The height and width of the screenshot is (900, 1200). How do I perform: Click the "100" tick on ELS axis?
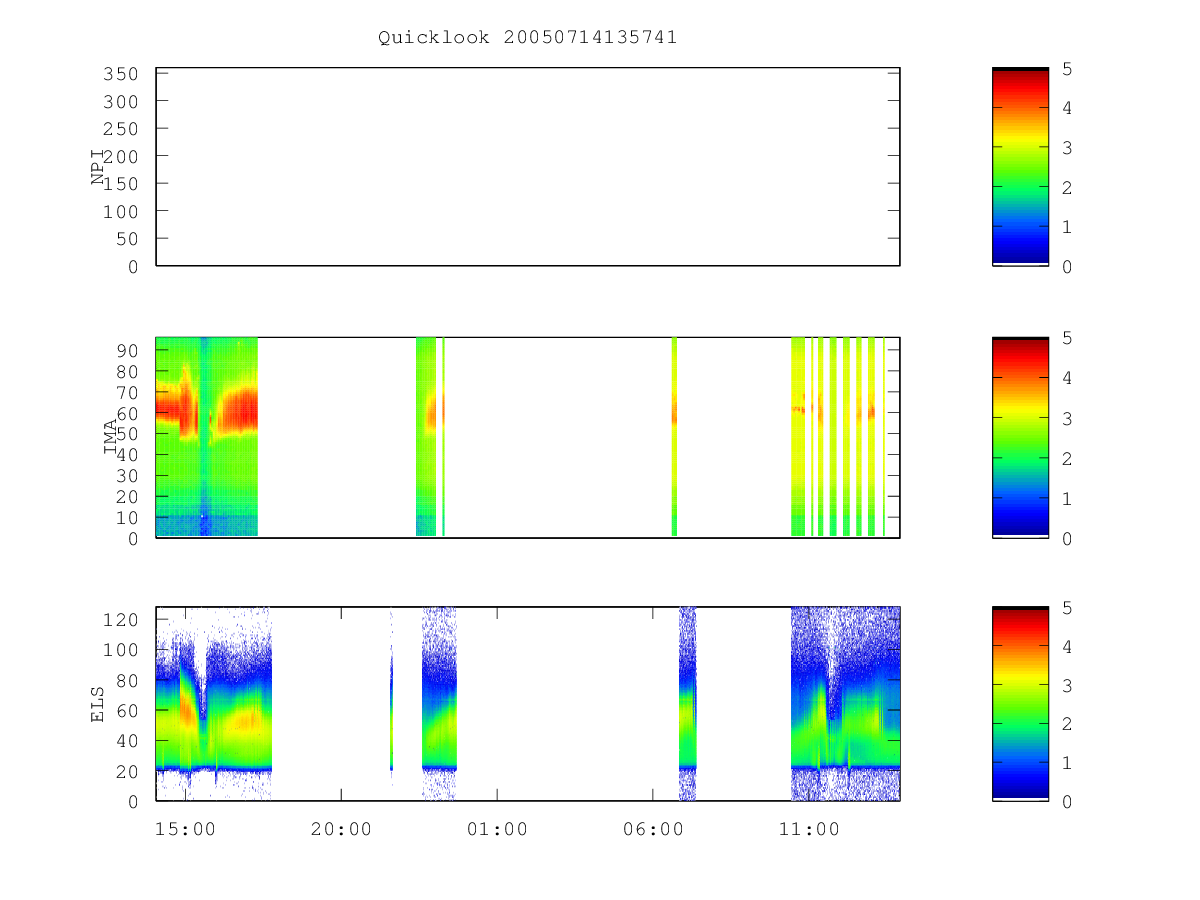120,650
